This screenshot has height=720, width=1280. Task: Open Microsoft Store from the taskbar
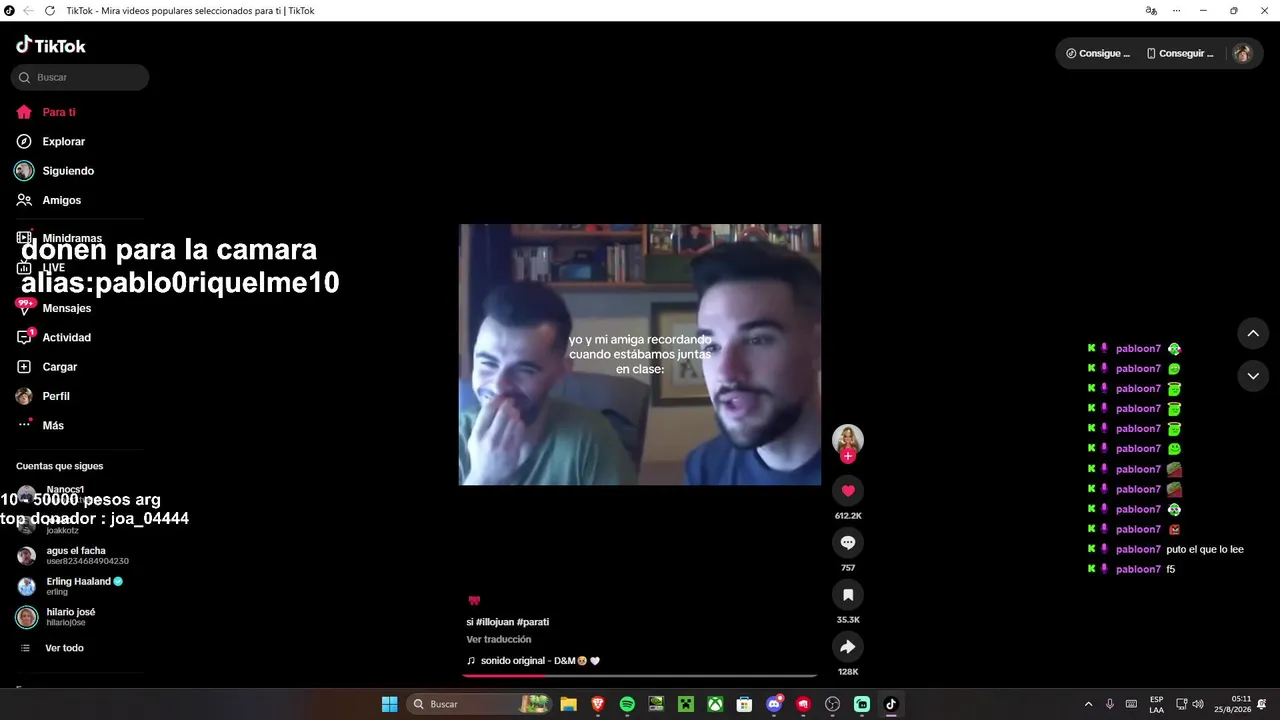tap(744, 704)
